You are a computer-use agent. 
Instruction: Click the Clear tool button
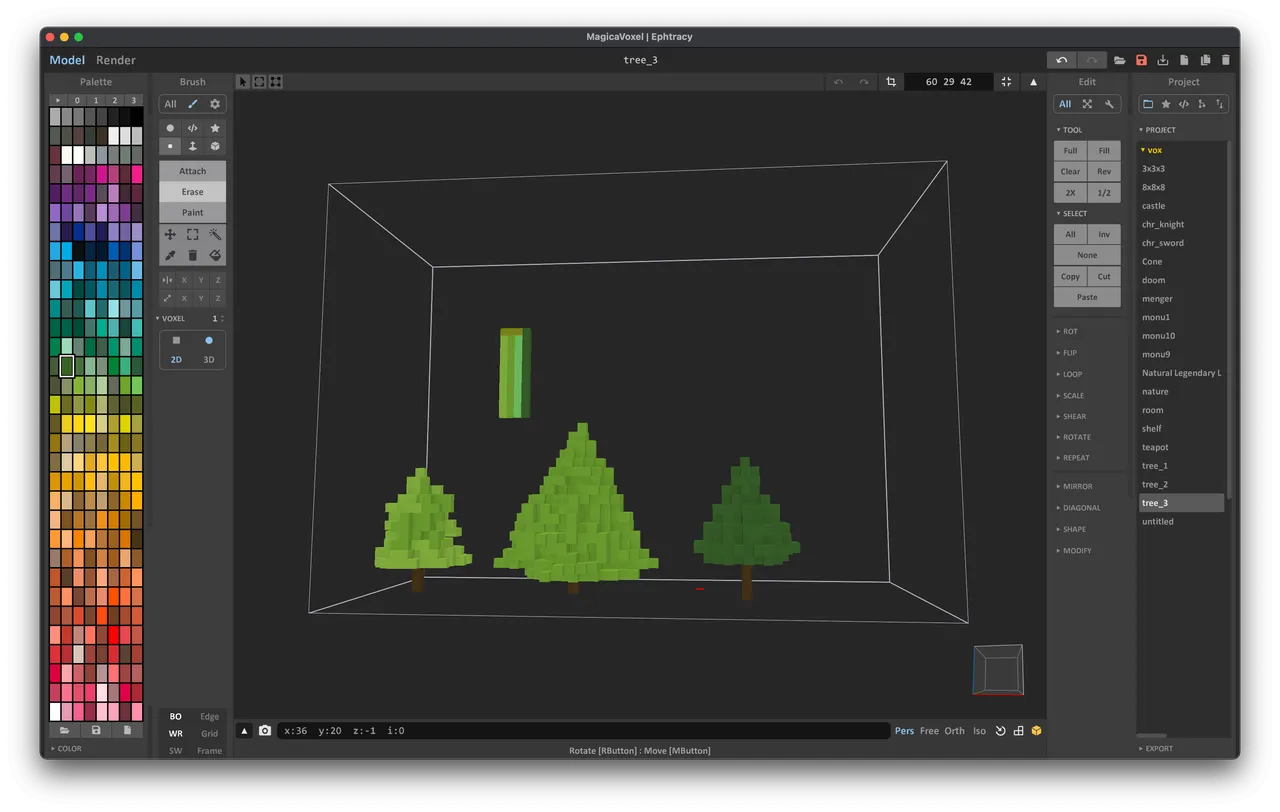coord(1070,172)
